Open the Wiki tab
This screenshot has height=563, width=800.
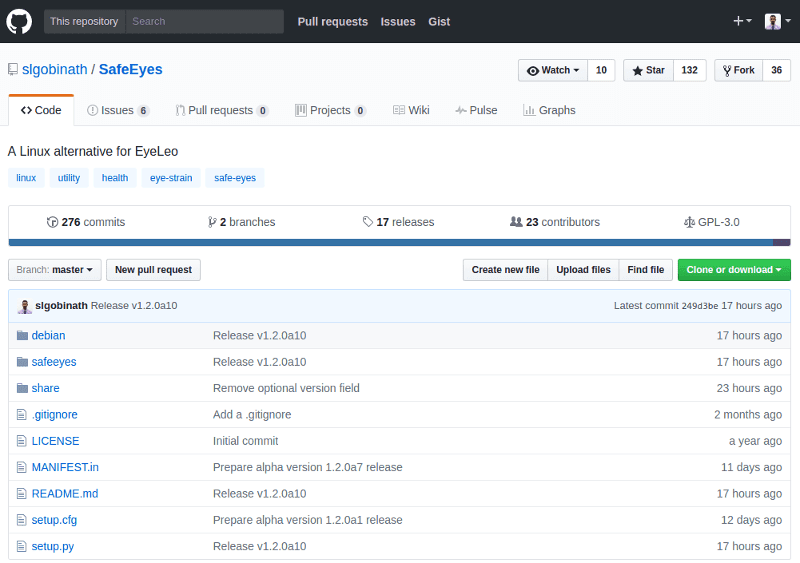411,110
